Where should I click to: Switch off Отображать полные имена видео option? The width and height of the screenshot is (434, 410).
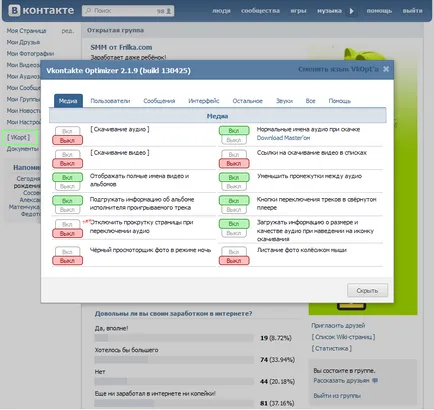(x=67, y=186)
